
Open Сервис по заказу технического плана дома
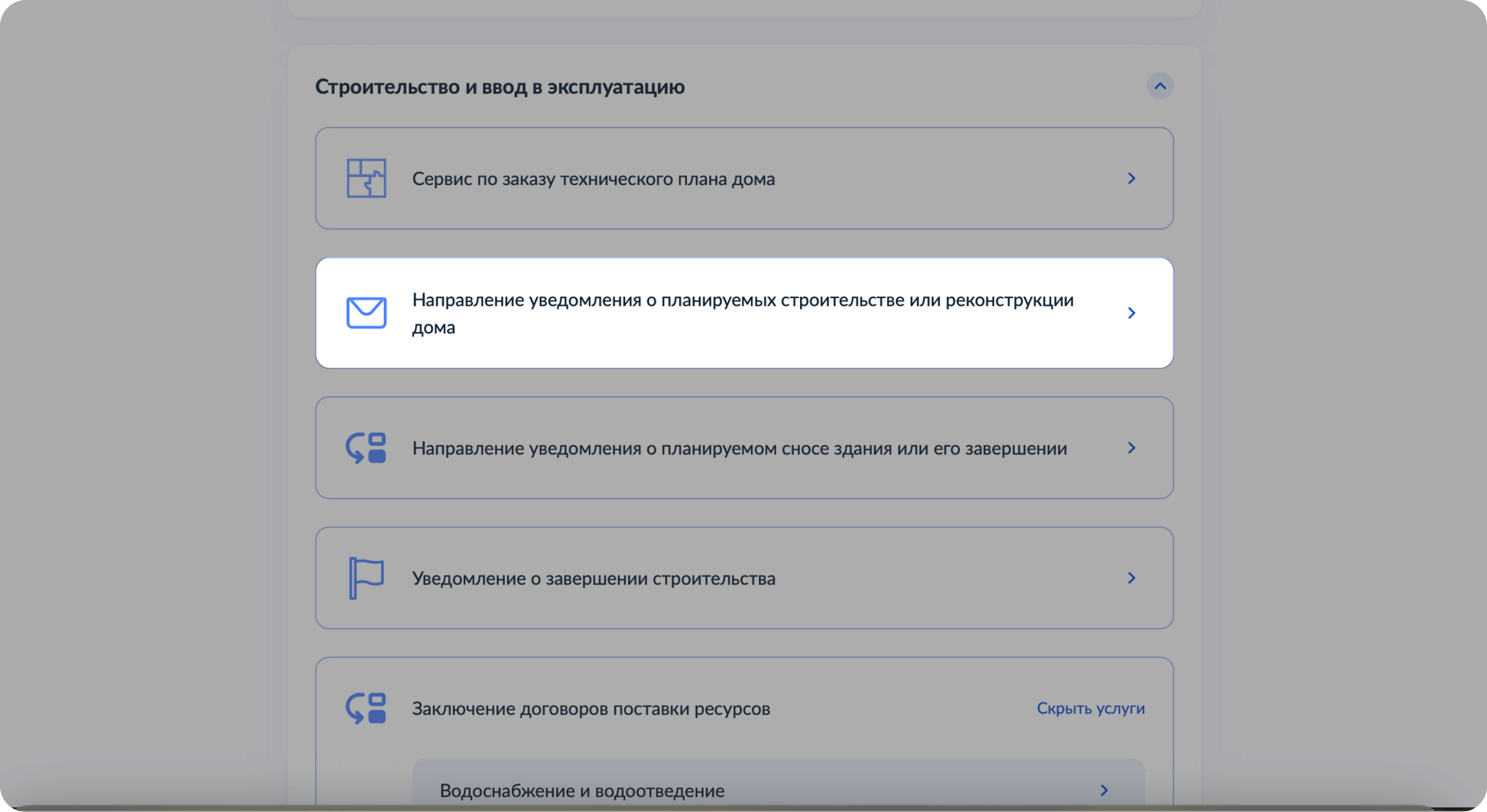593,179
